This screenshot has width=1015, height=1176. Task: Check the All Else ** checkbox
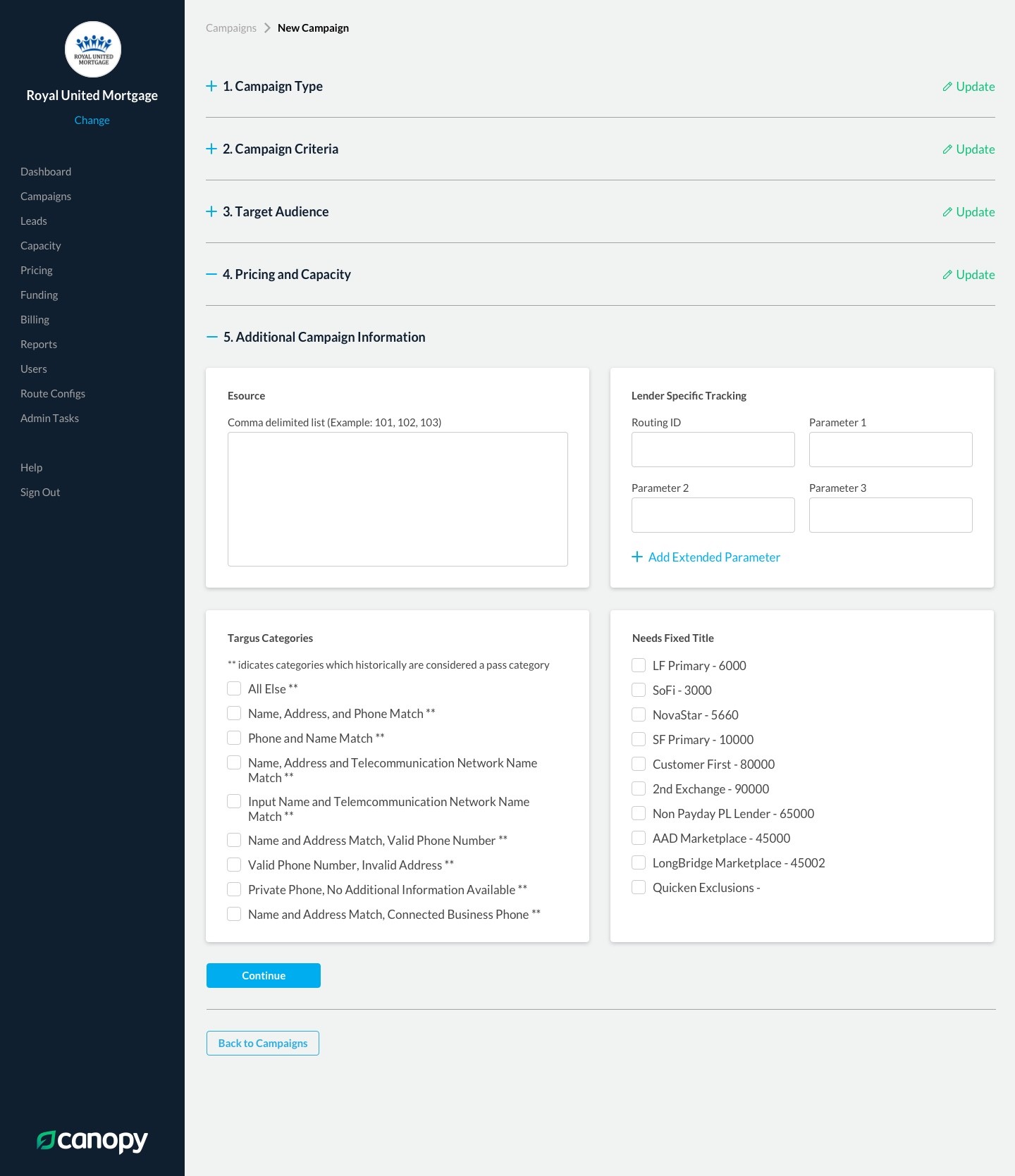coord(234,688)
